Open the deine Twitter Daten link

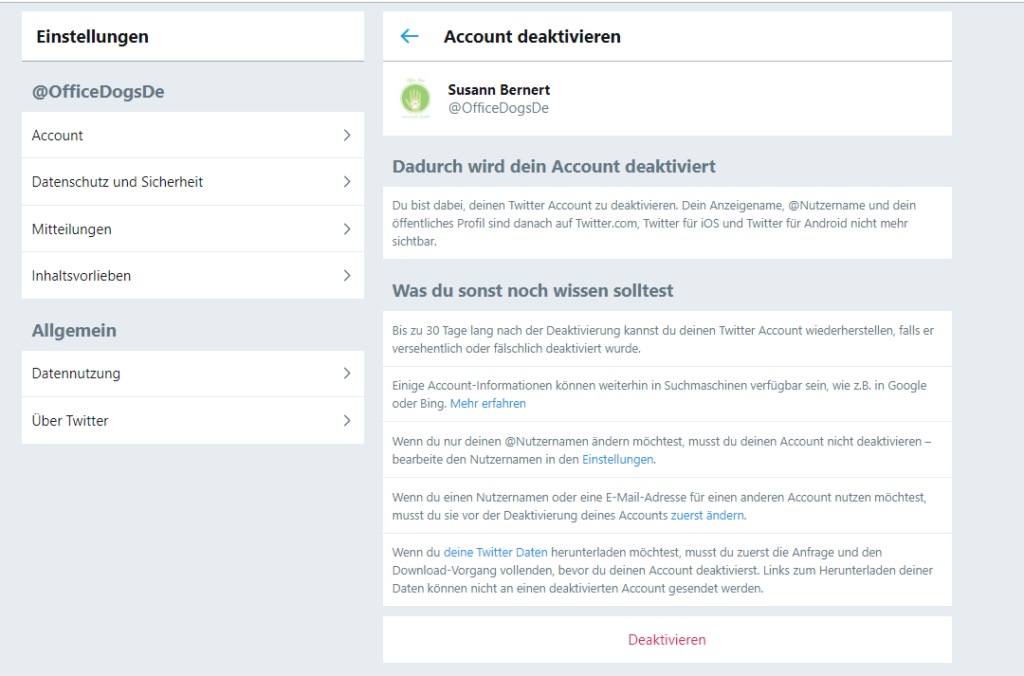click(x=496, y=553)
